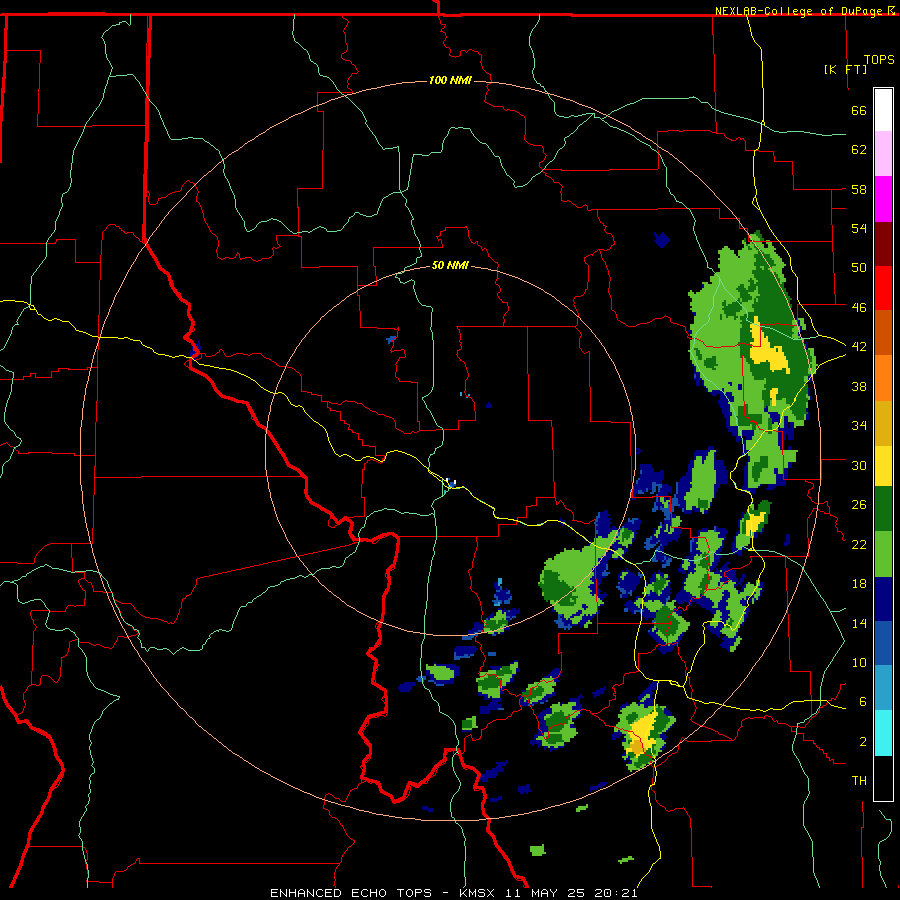Click the dark green legend swatch
This screenshot has height=900, width=900.
pyautogui.click(x=883, y=509)
